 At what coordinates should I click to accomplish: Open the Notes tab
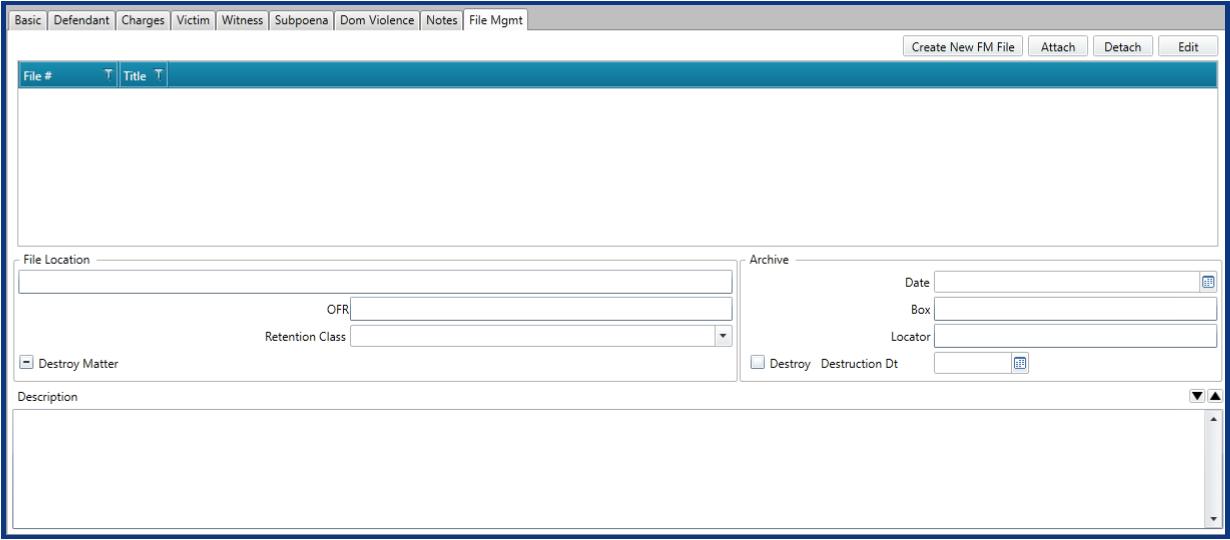(x=441, y=20)
